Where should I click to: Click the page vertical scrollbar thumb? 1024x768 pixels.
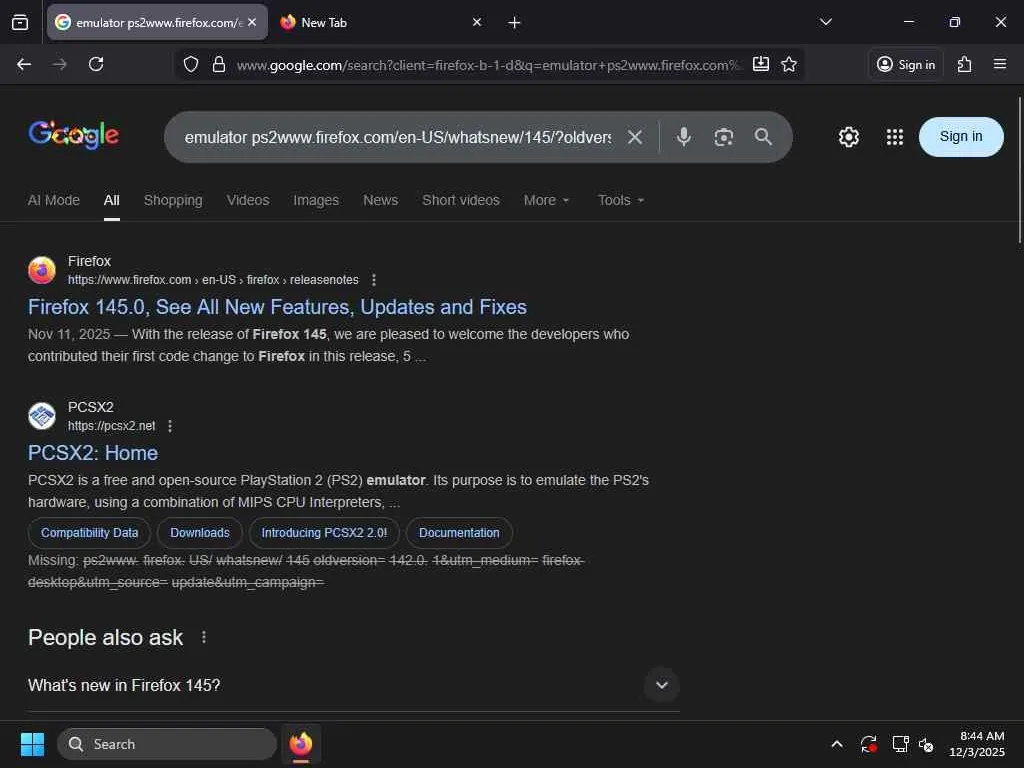click(1019, 170)
